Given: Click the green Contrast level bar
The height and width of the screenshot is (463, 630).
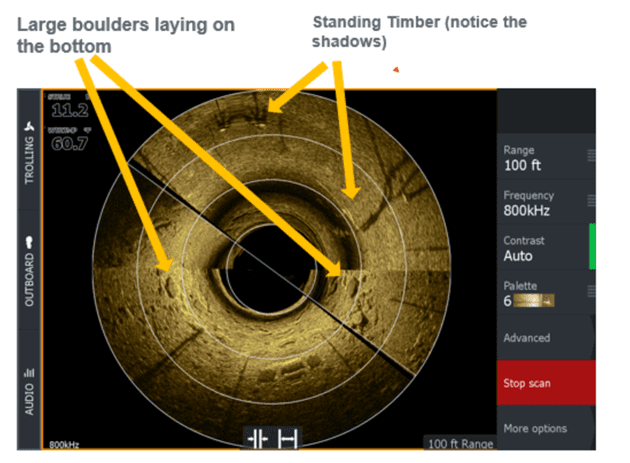Looking at the screenshot, I should (x=592, y=247).
